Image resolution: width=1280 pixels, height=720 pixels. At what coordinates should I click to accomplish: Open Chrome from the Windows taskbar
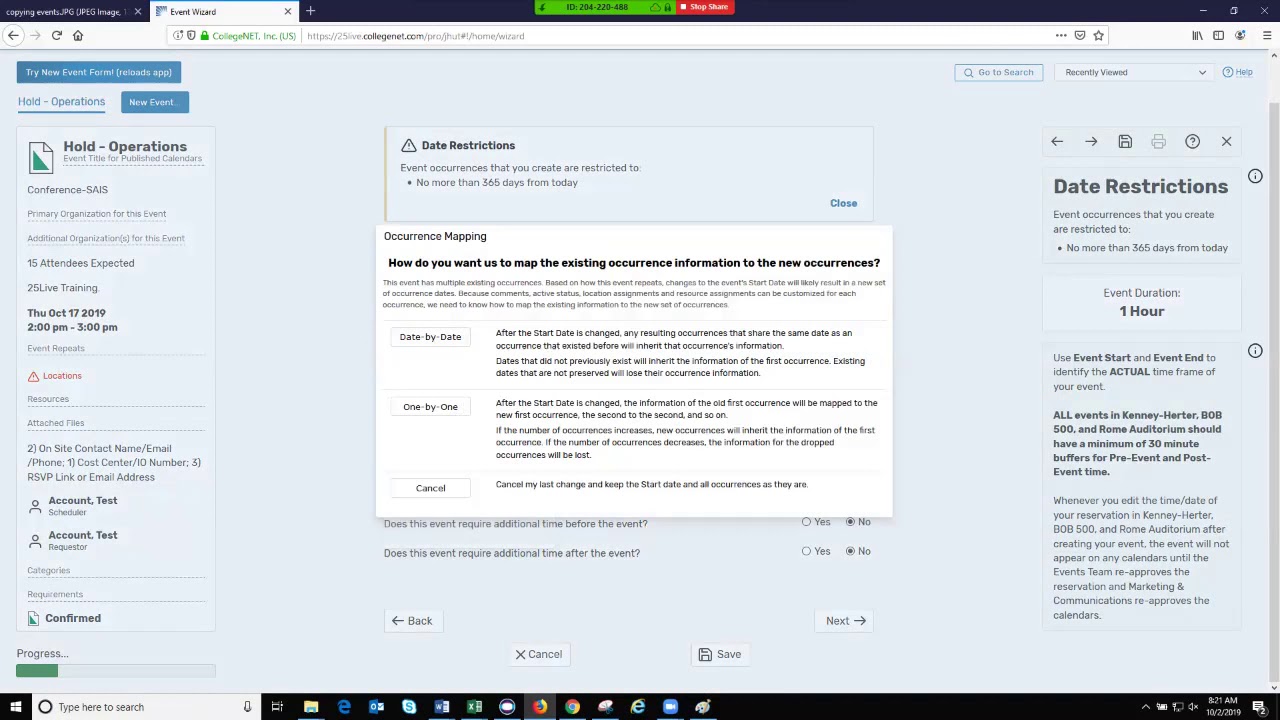(572, 707)
